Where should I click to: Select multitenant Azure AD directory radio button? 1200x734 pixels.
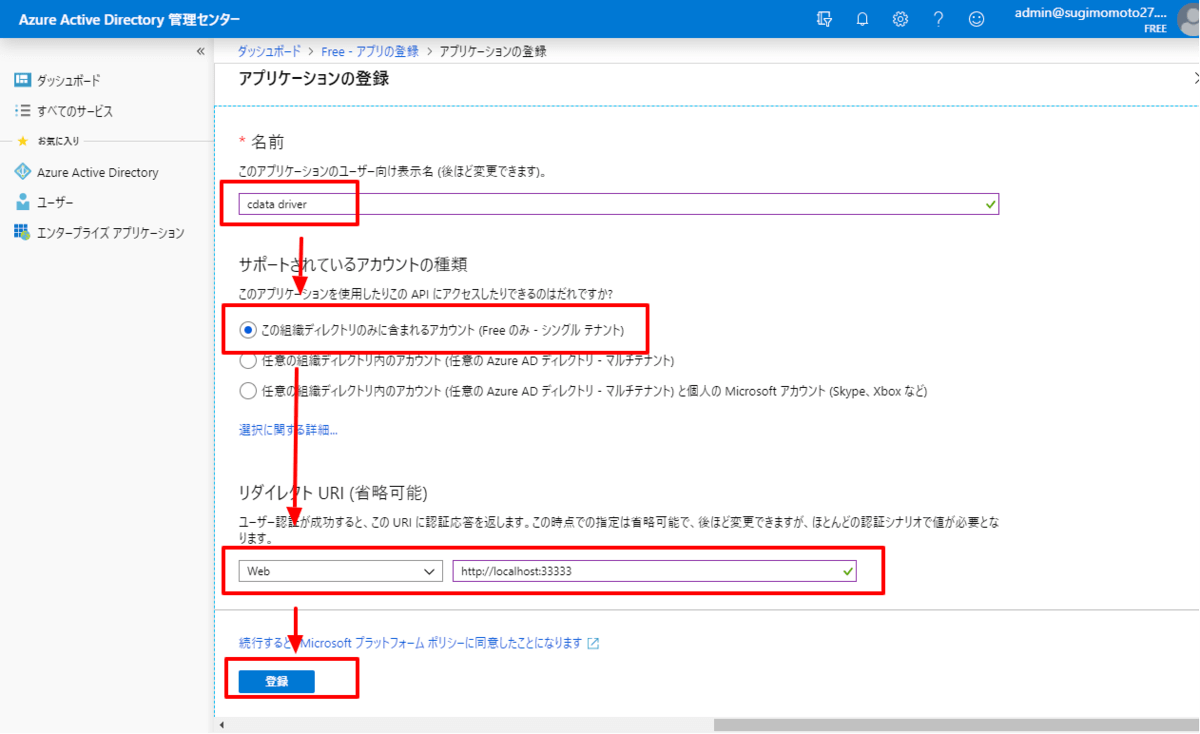tap(248, 361)
